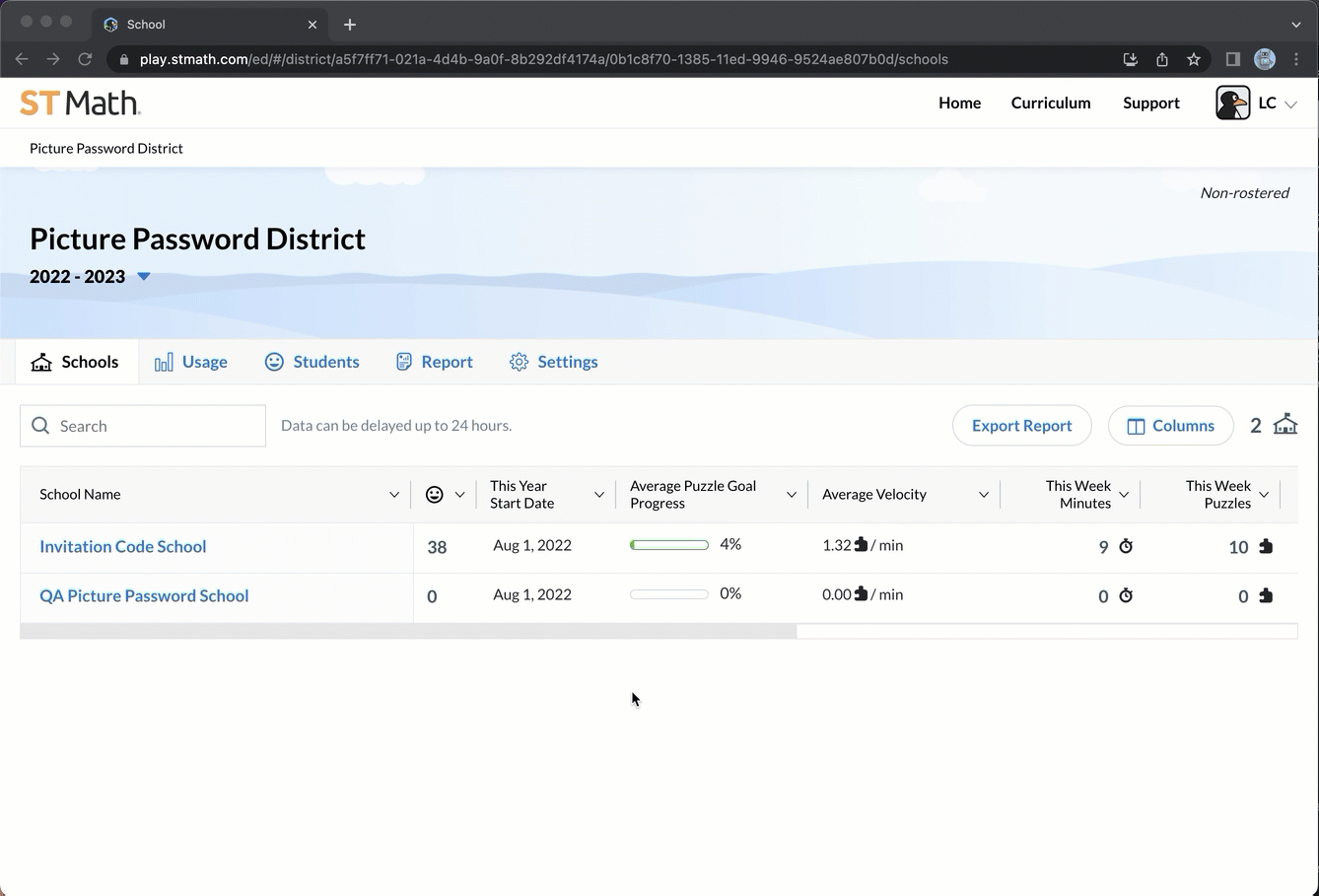Open the 2022 - 2023 year dropdown
The image size is (1319, 896).
[x=144, y=276]
